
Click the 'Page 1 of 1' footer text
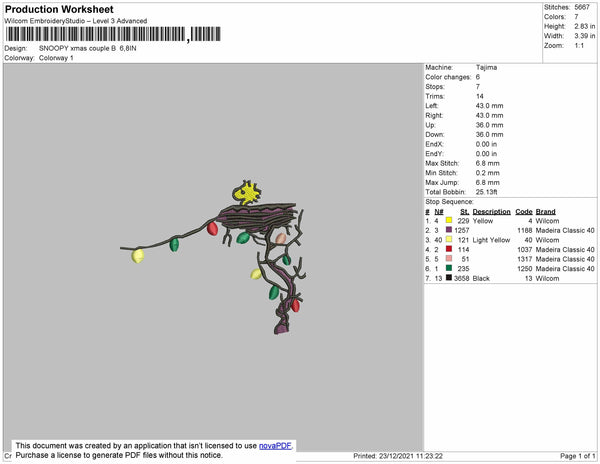point(577,456)
